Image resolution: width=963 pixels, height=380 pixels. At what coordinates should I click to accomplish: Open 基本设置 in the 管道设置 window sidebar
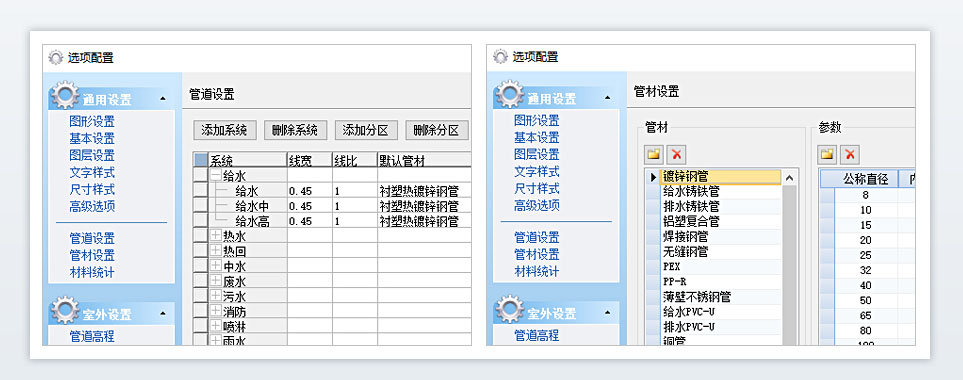[92, 139]
